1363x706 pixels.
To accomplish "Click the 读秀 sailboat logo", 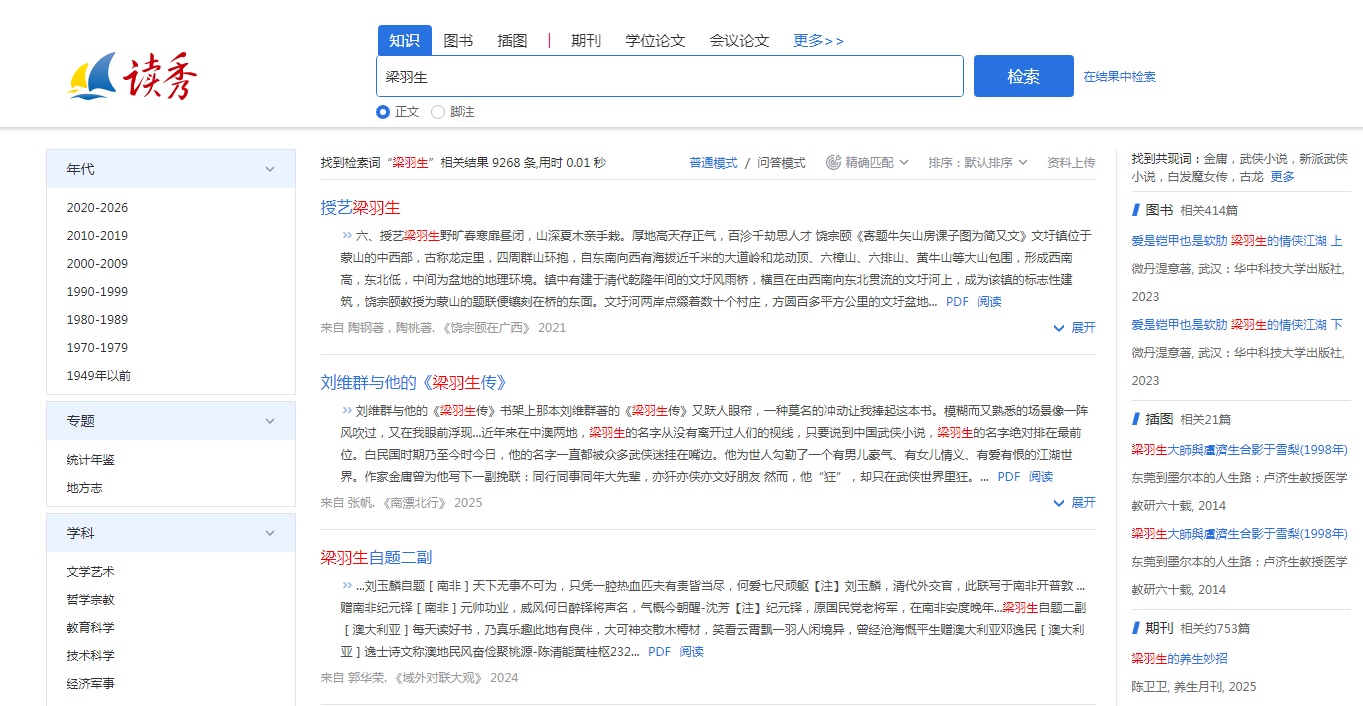I will pos(133,76).
